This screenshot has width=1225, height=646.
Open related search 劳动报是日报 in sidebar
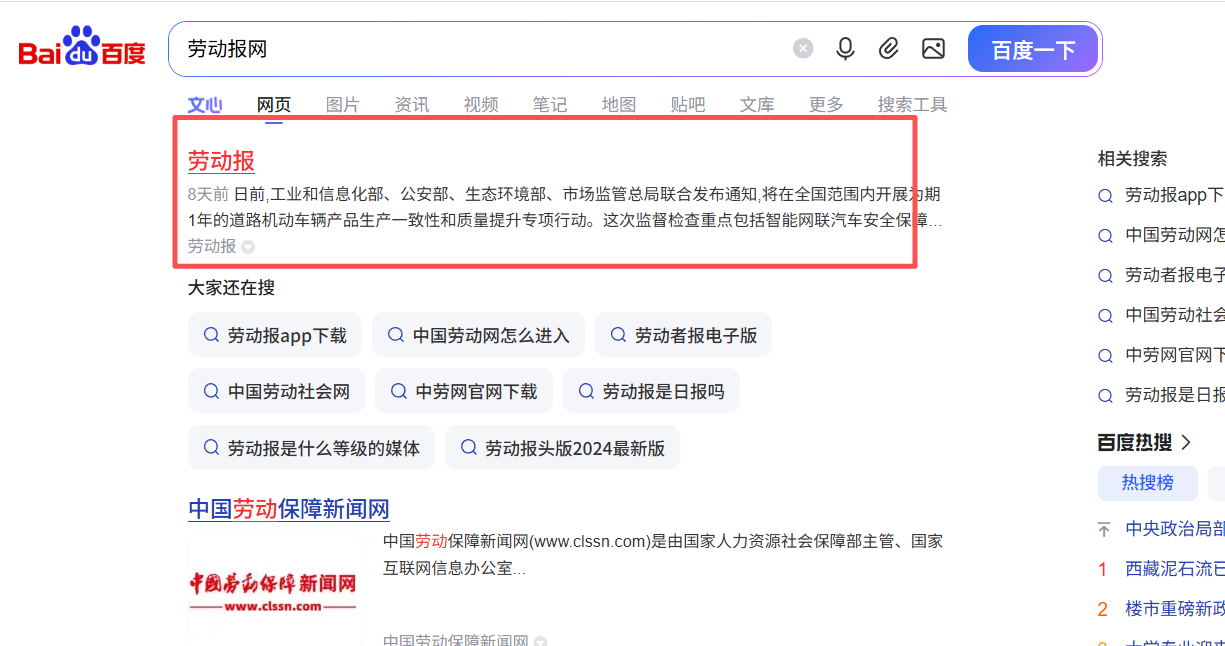[1161, 395]
